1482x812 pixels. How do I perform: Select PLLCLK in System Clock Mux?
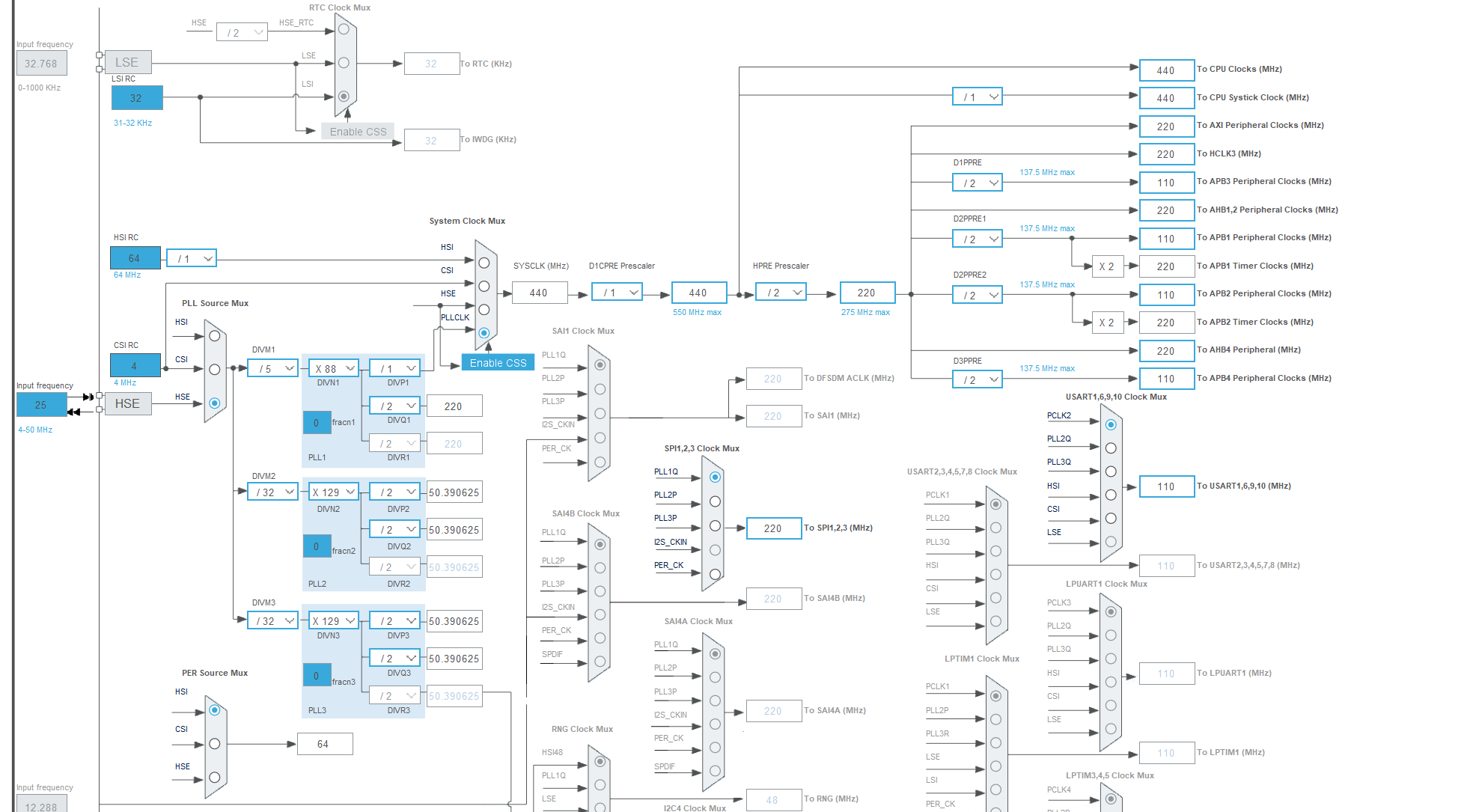(x=484, y=332)
